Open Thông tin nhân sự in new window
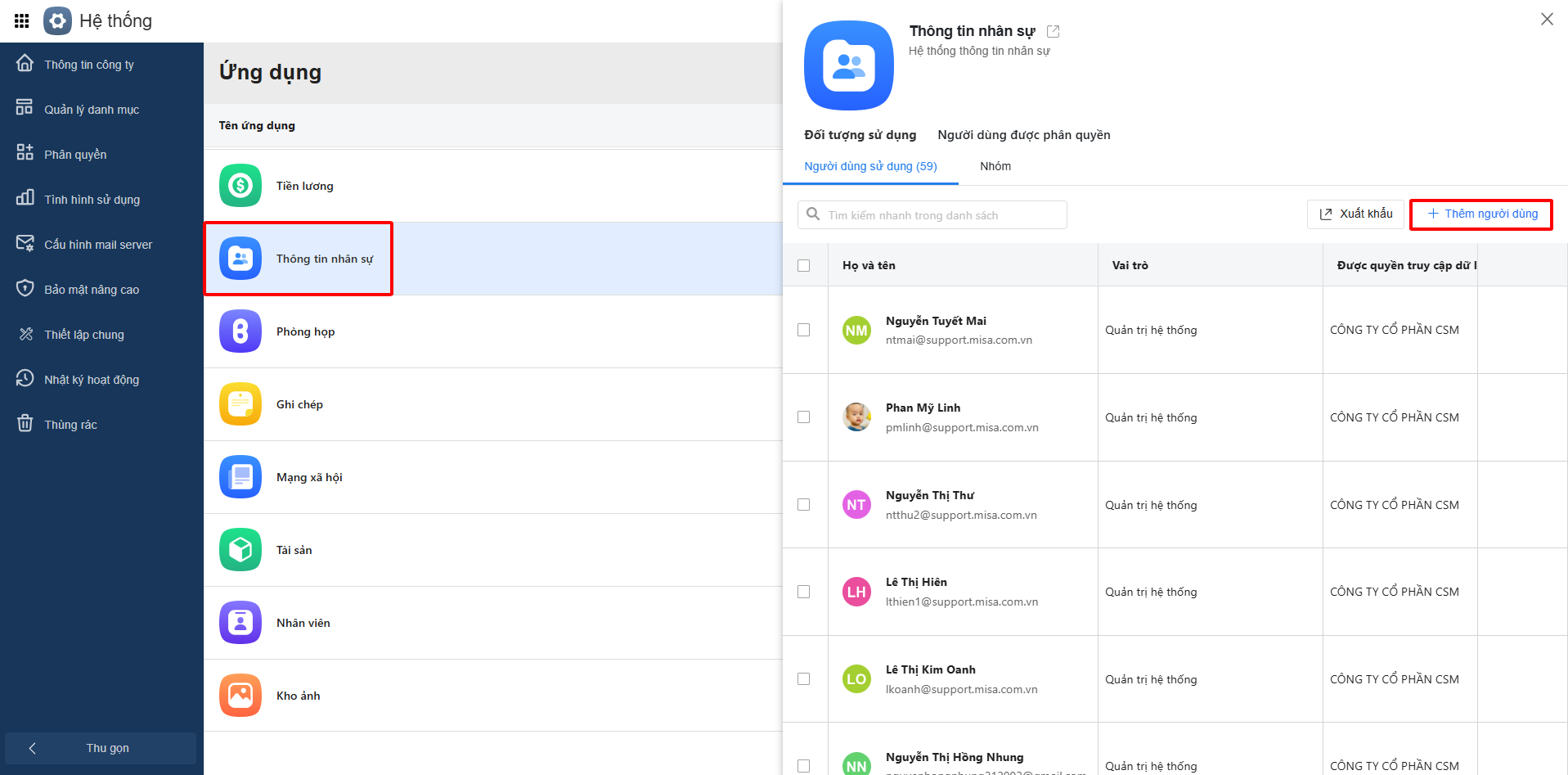The height and width of the screenshot is (775, 1568). coord(1054,31)
